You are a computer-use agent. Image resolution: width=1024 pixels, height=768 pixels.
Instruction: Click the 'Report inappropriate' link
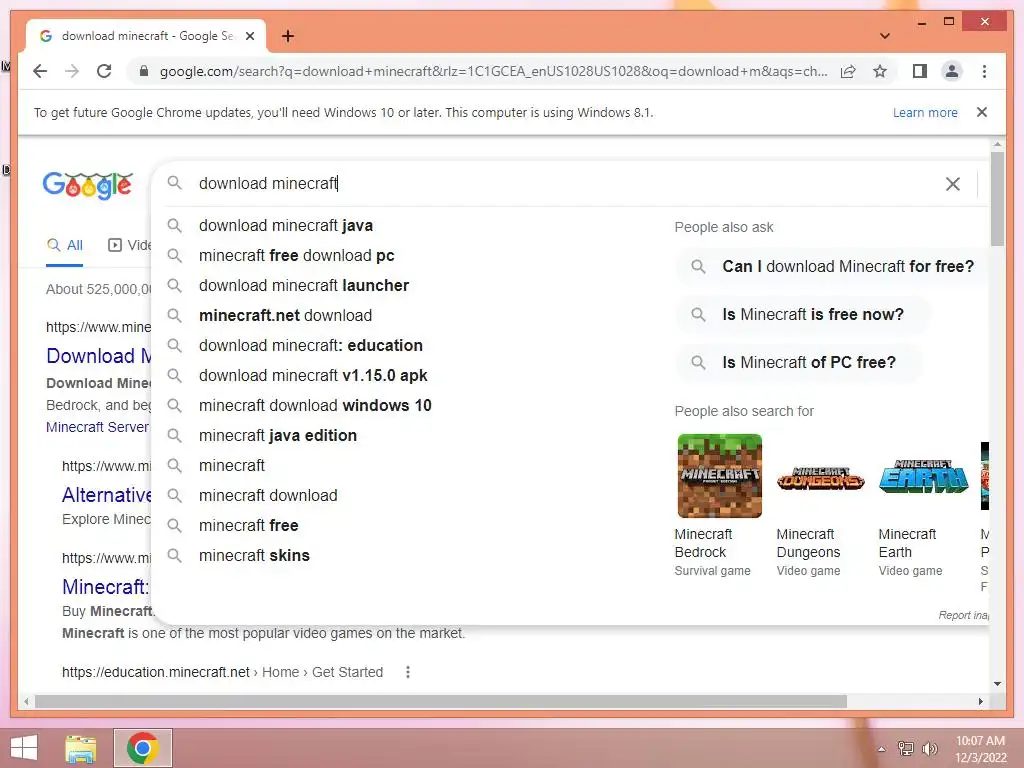coord(963,615)
